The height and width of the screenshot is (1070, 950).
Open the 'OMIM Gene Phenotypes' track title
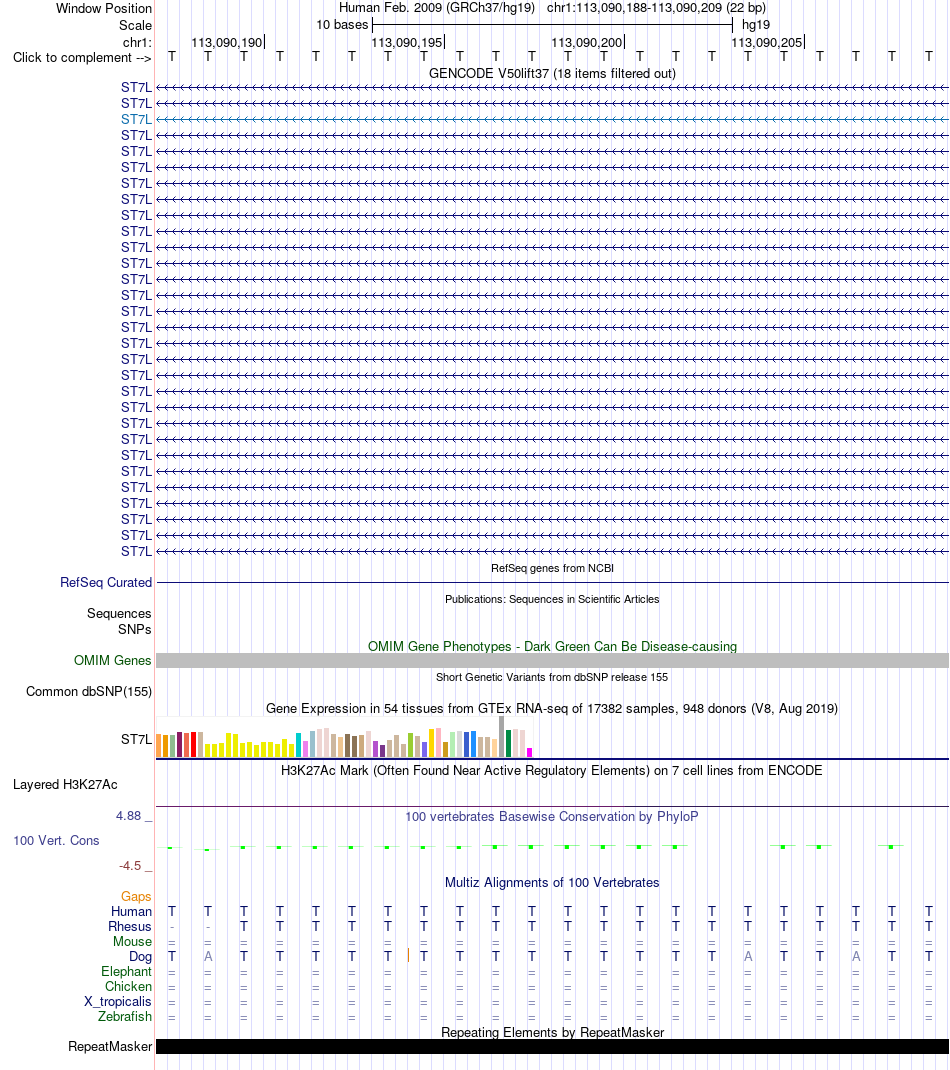(x=552, y=646)
